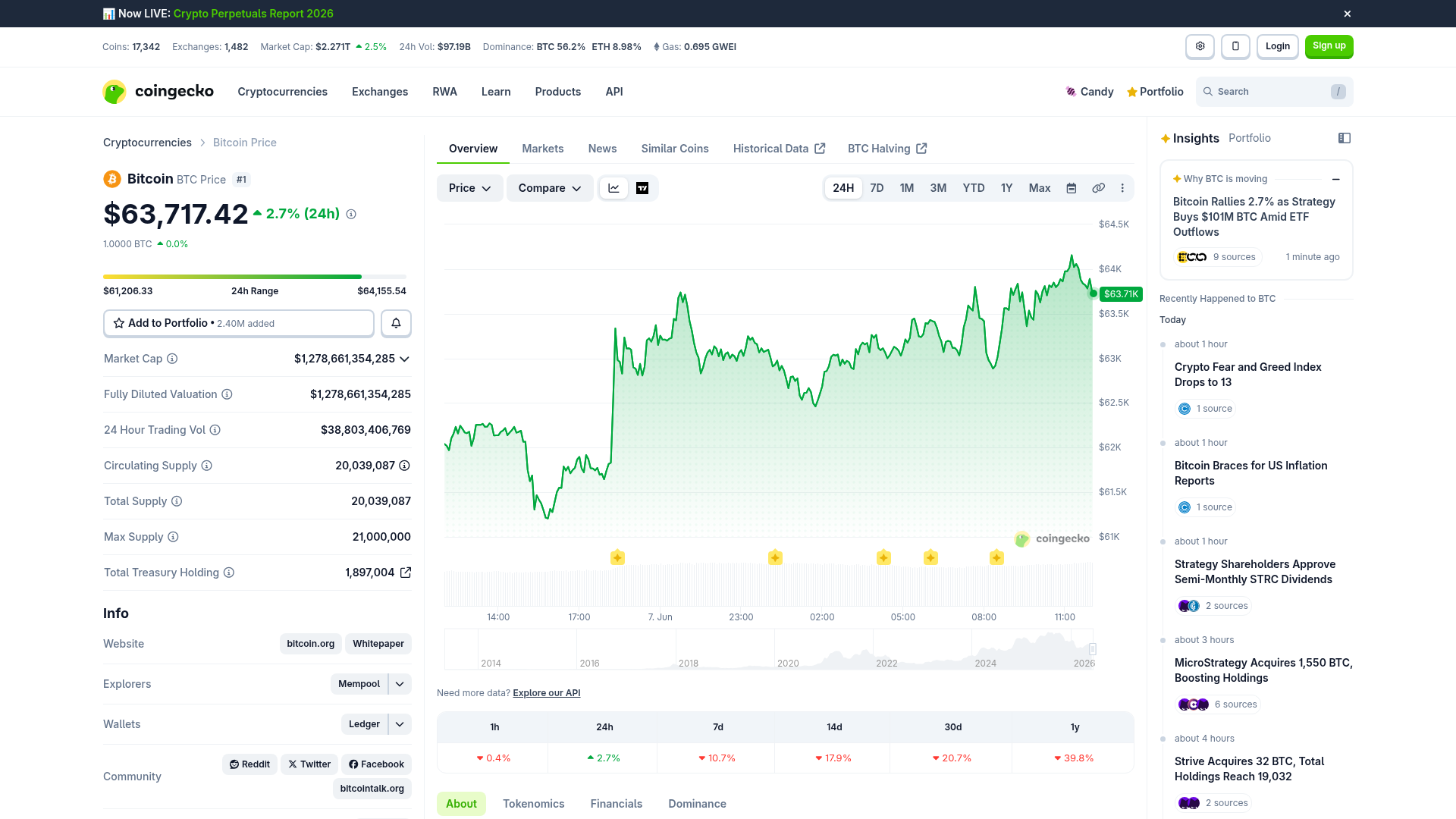Open the Historical Data tab
The height and width of the screenshot is (819, 1456).
(779, 149)
